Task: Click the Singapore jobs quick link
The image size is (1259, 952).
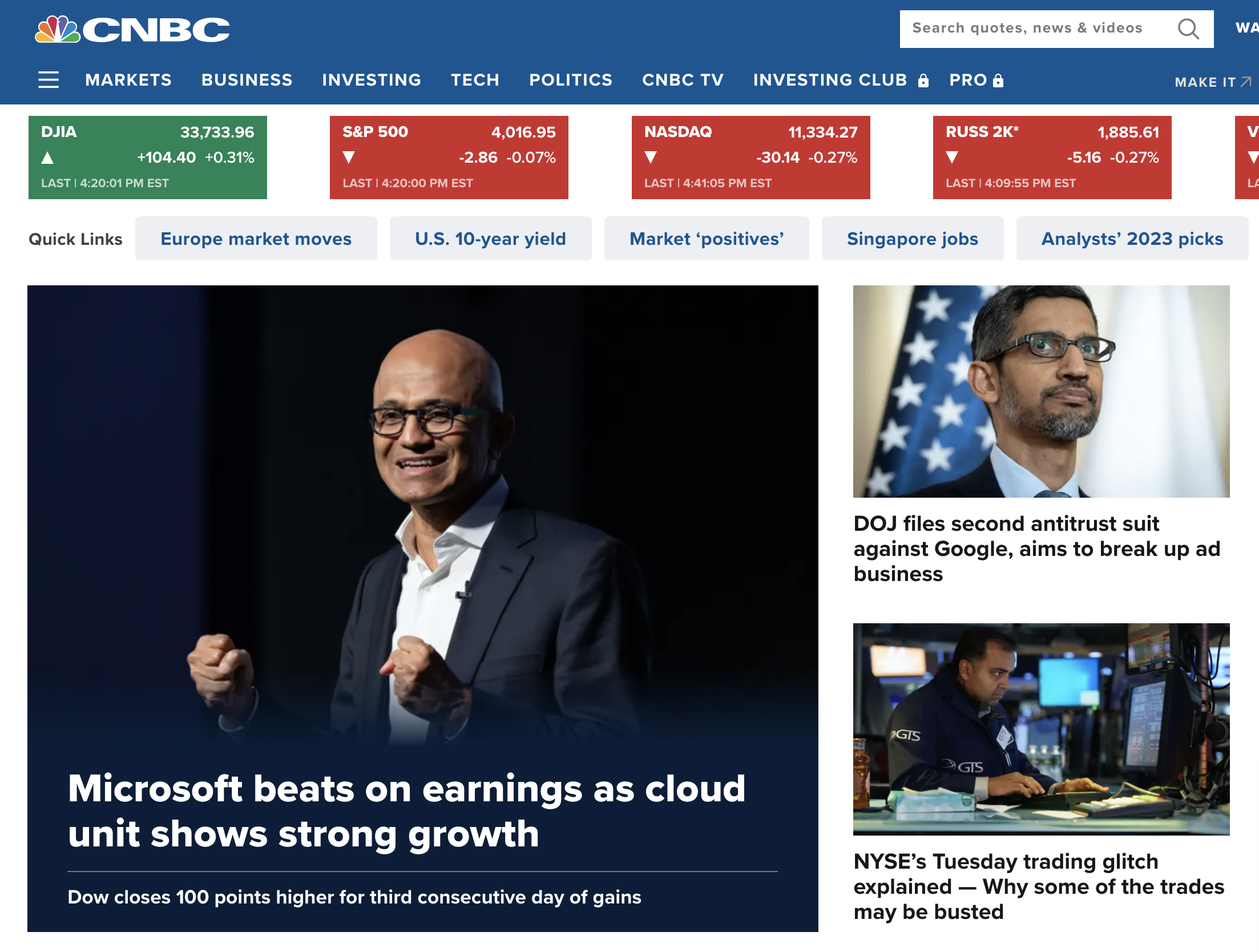Action: [x=913, y=239]
